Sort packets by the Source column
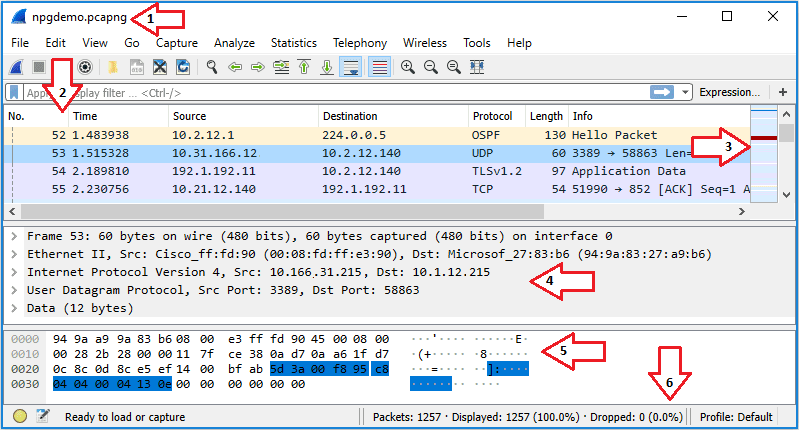 pyautogui.click(x=243, y=116)
